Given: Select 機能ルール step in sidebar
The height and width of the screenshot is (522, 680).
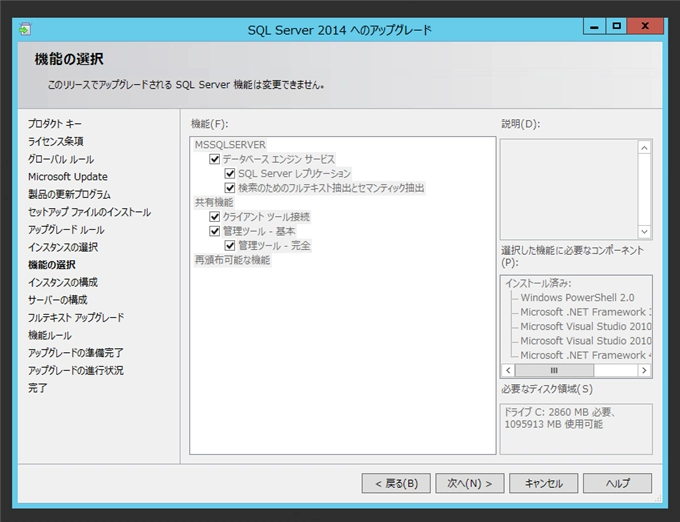Looking at the screenshot, I should pos(50,335).
